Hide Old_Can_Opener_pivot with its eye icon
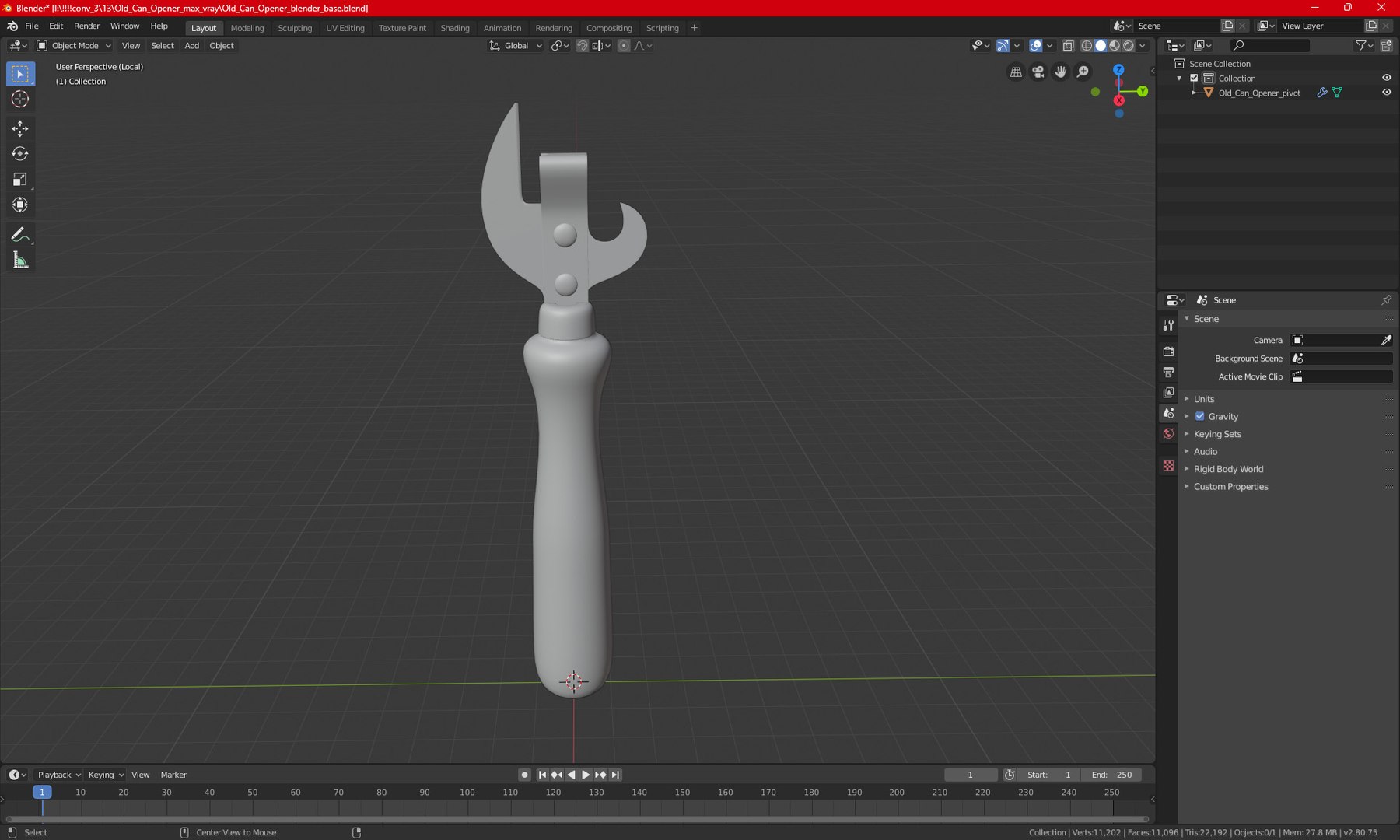The height and width of the screenshot is (840, 1400). click(x=1387, y=93)
